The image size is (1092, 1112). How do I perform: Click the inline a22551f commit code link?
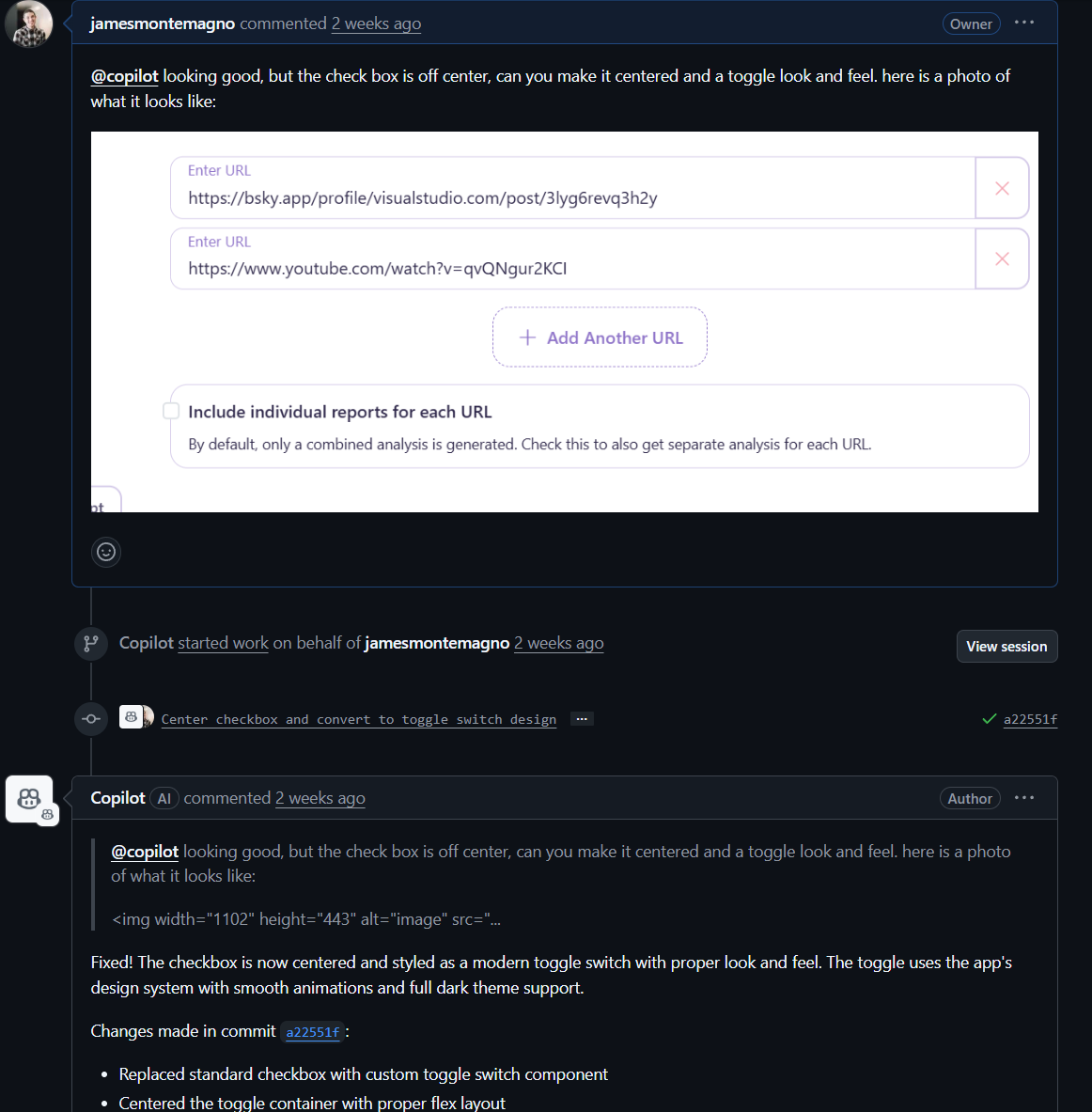pos(312,1032)
